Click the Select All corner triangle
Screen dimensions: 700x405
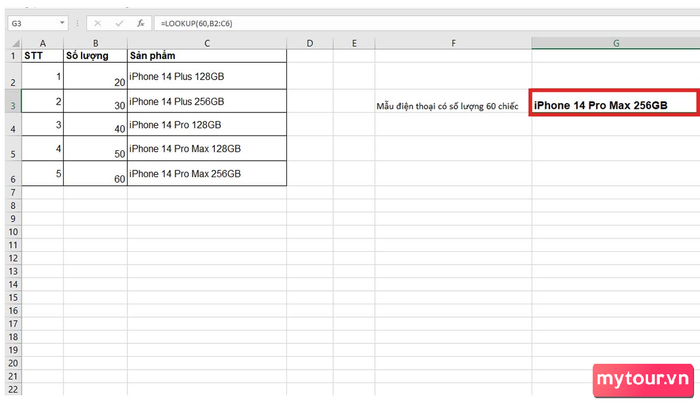point(14,43)
